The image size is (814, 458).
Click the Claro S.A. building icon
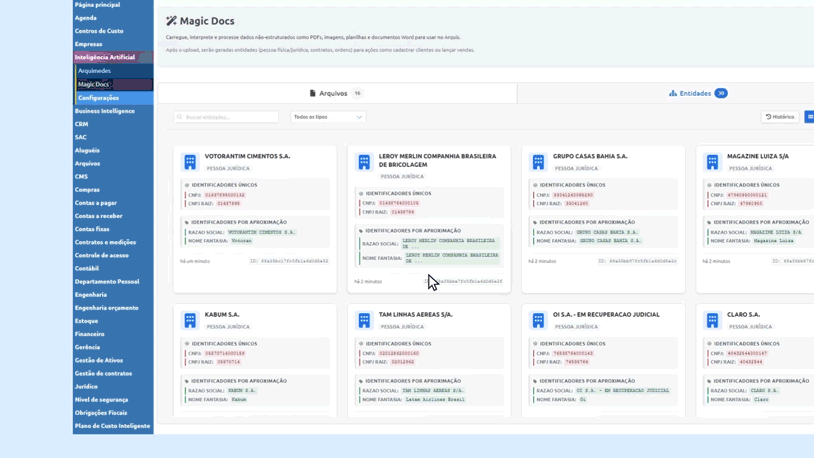click(712, 320)
